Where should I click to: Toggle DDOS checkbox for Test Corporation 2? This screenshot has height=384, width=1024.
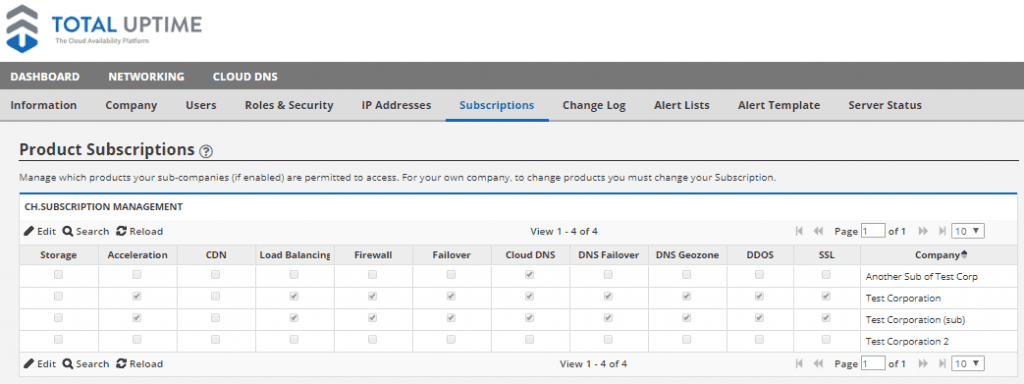coord(760,340)
